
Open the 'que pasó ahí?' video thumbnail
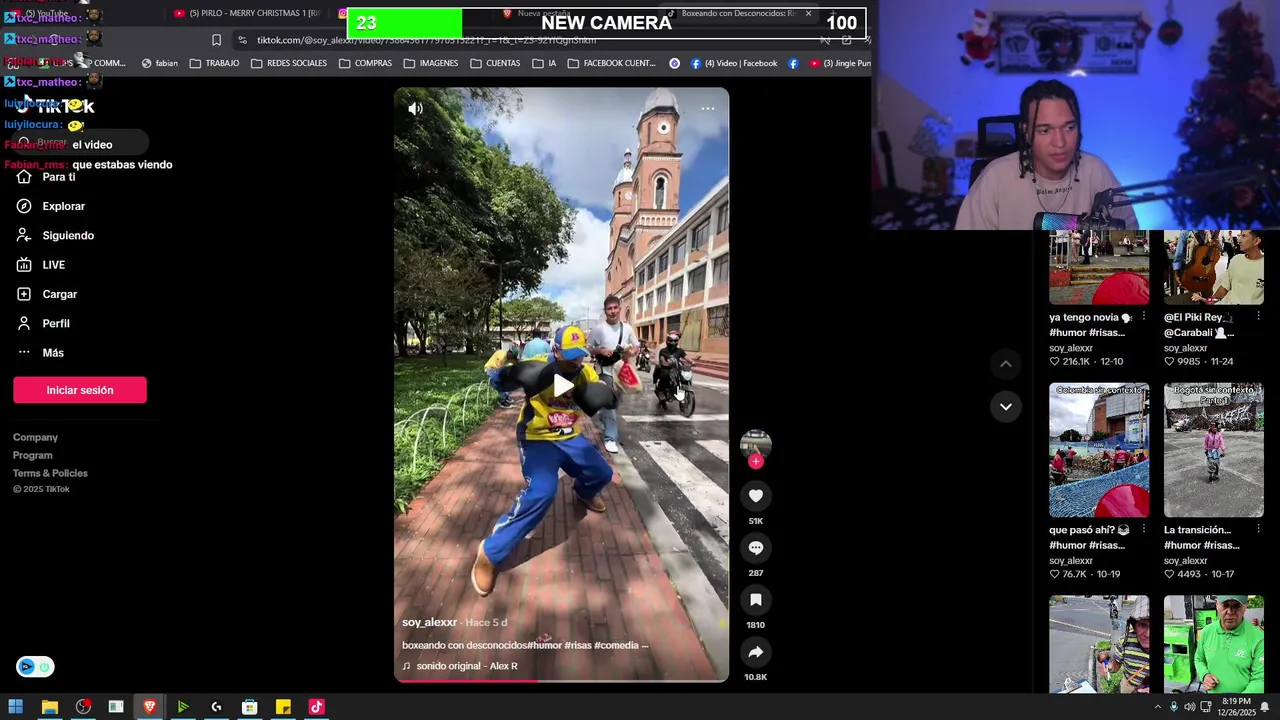(1099, 450)
